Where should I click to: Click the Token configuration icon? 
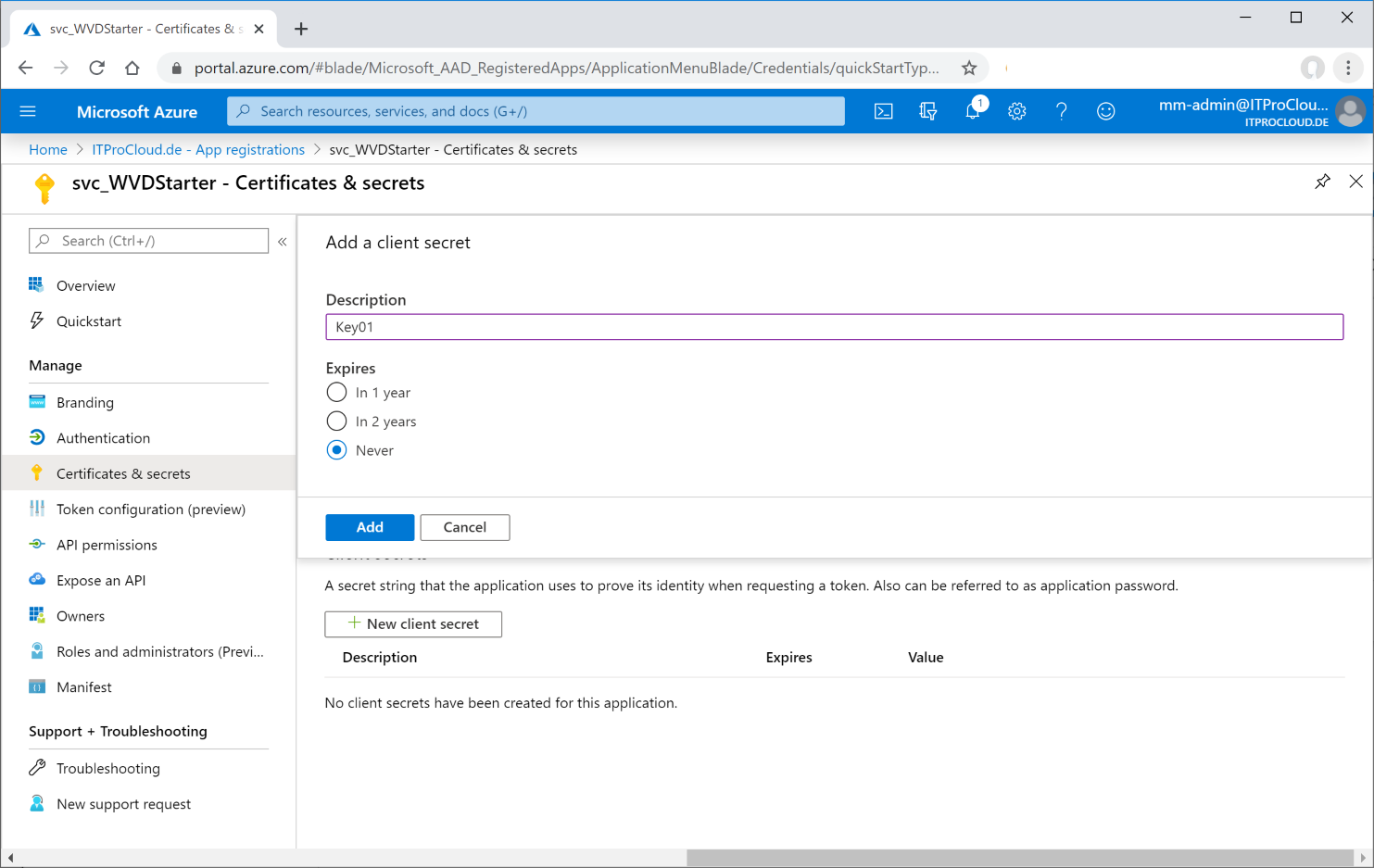pyautogui.click(x=37, y=509)
